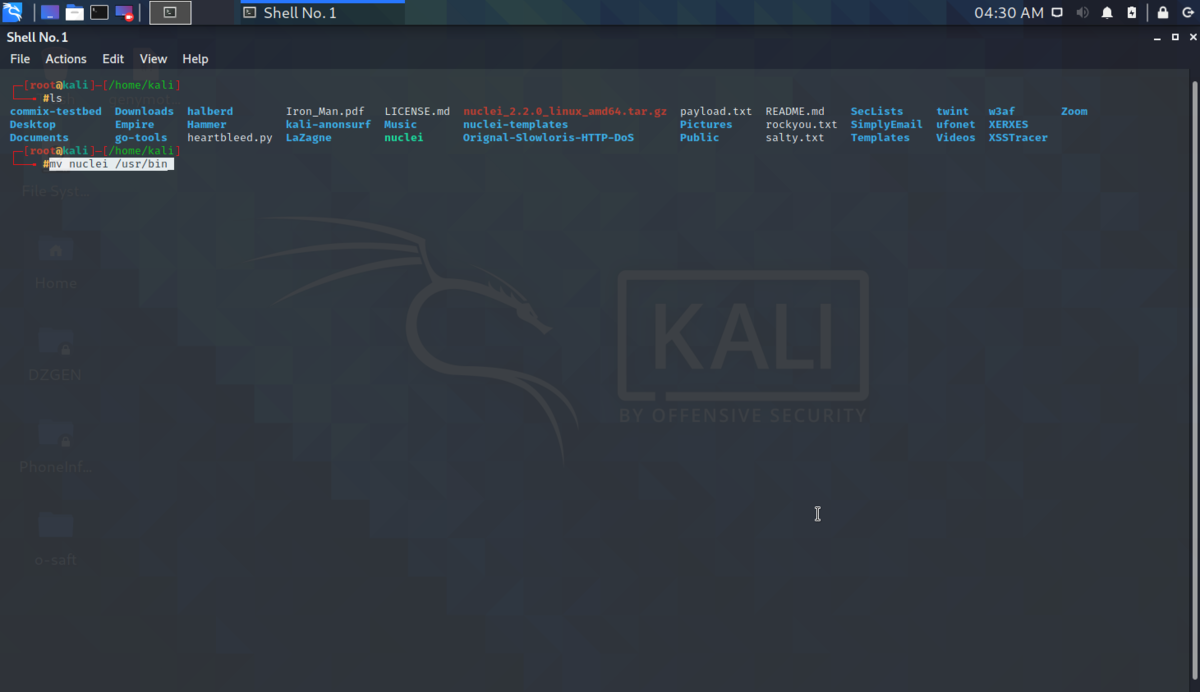Click 'payload.txt' file name
This screenshot has width=1200, height=692.
(716, 111)
